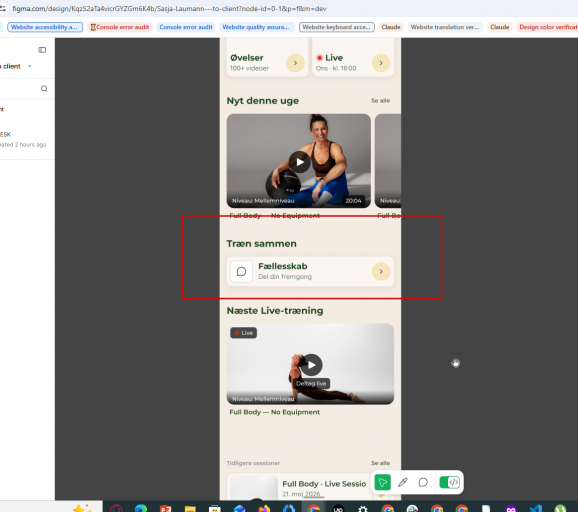Viewport: 578px width, 512px height.
Task: Select the pen annotate tool
Action: (403, 482)
